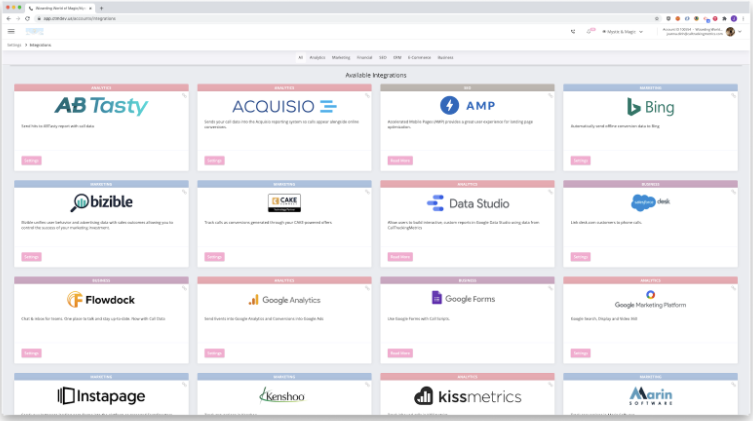Click the phone call icon in header
Viewport: 753px width, 421px height.
click(x=573, y=31)
